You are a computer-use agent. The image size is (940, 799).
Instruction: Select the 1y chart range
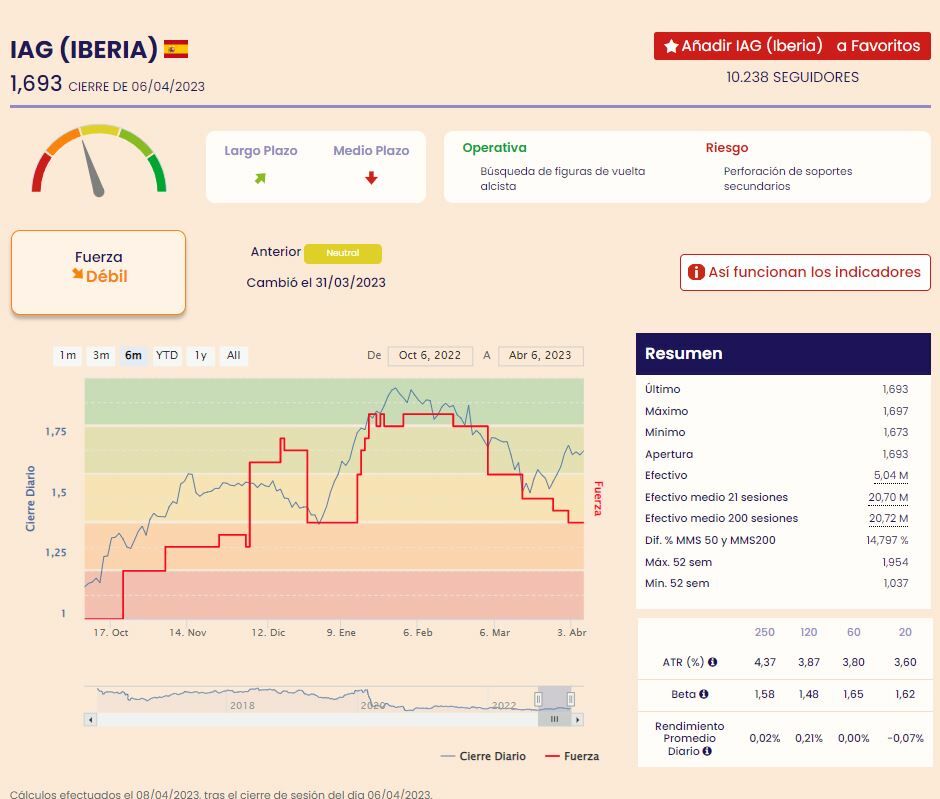pyautogui.click(x=200, y=355)
